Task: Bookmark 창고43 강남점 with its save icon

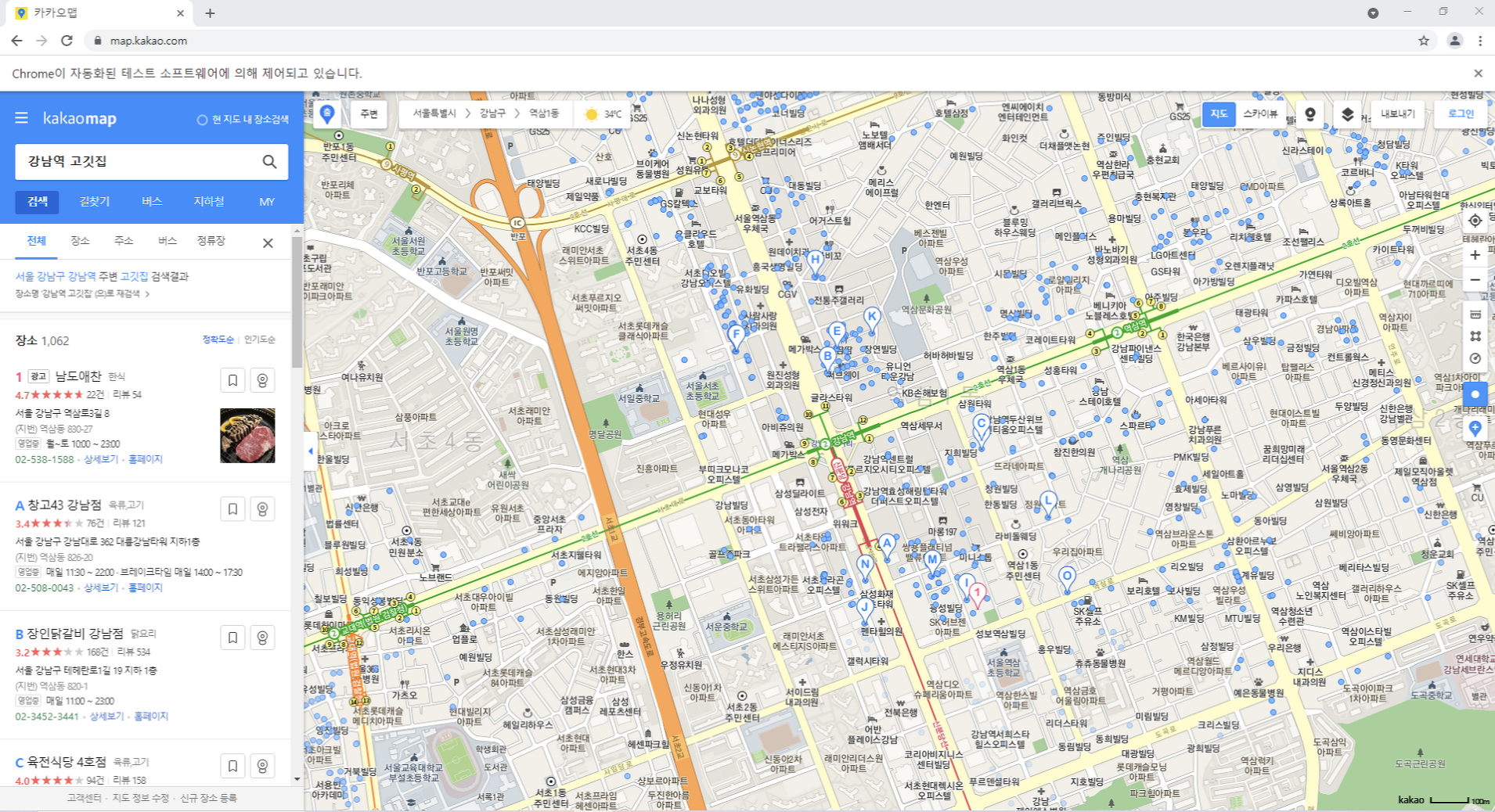Action: (232, 509)
